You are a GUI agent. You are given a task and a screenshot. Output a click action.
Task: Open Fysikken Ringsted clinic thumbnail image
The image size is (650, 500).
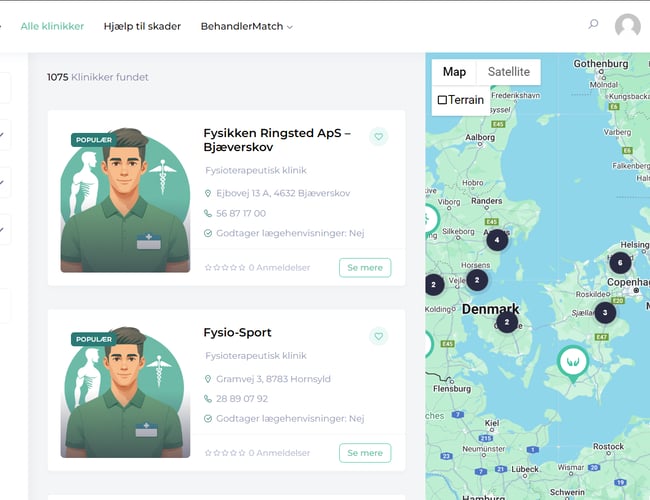coord(125,200)
